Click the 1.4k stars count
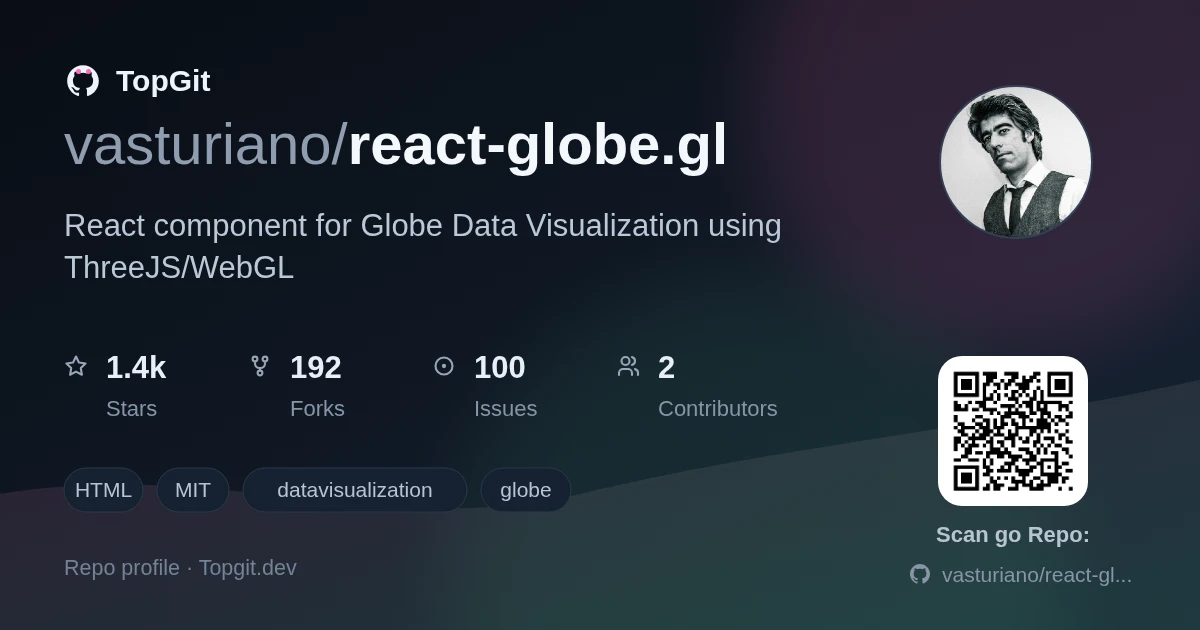The image size is (1200, 630). [x=136, y=367]
